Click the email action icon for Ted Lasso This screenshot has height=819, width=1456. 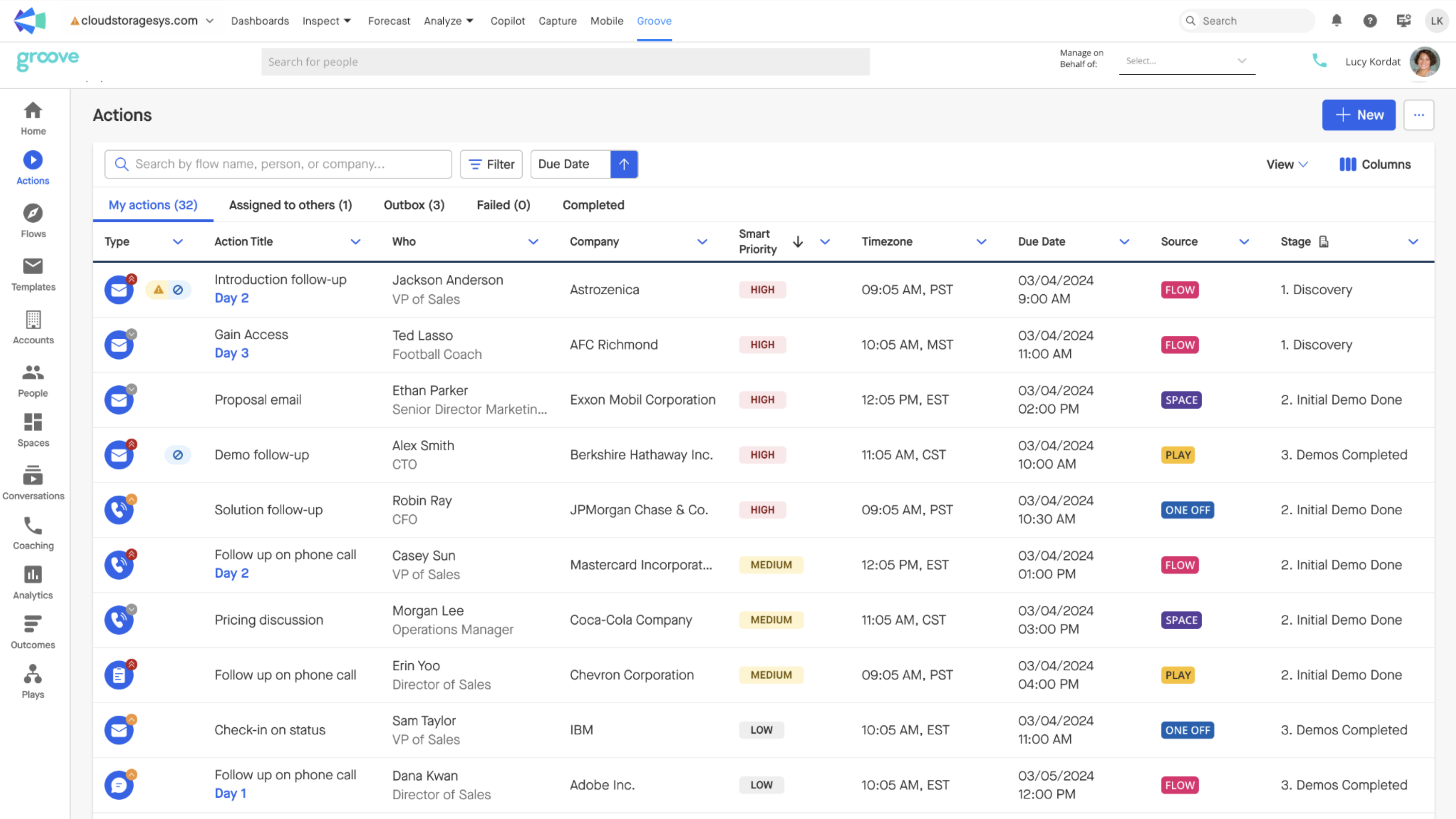[119, 345]
